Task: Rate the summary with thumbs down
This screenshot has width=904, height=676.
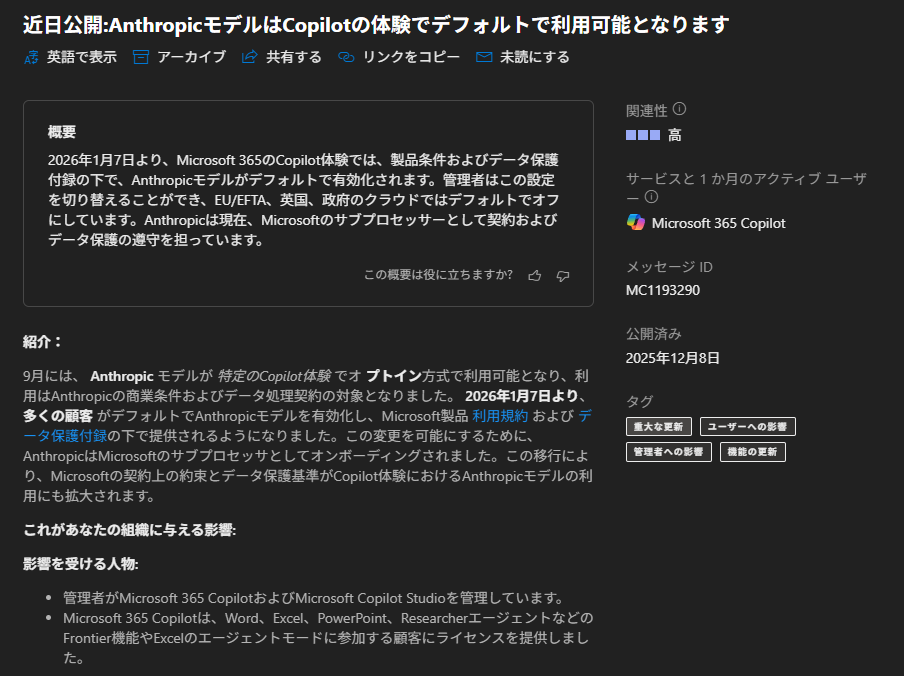Action: 563,275
